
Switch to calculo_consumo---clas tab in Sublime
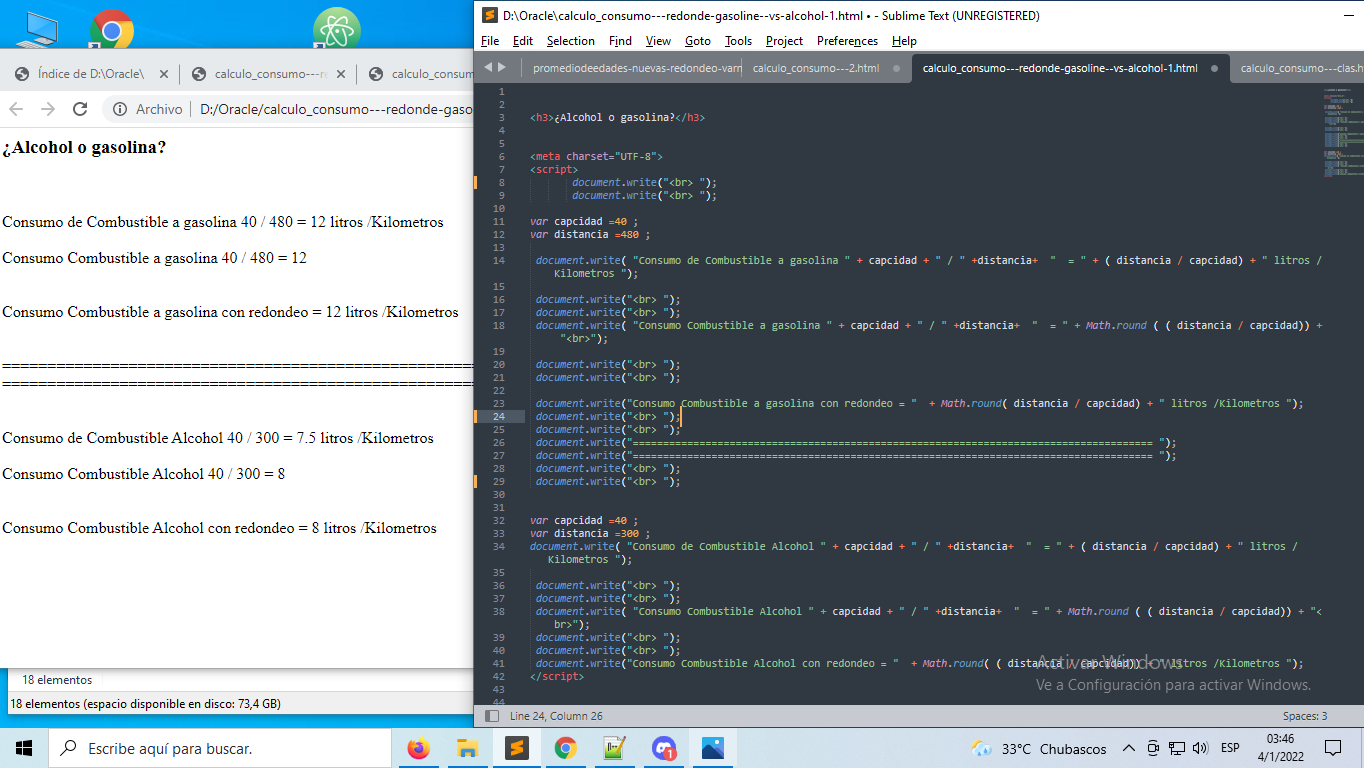pos(1300,68)
